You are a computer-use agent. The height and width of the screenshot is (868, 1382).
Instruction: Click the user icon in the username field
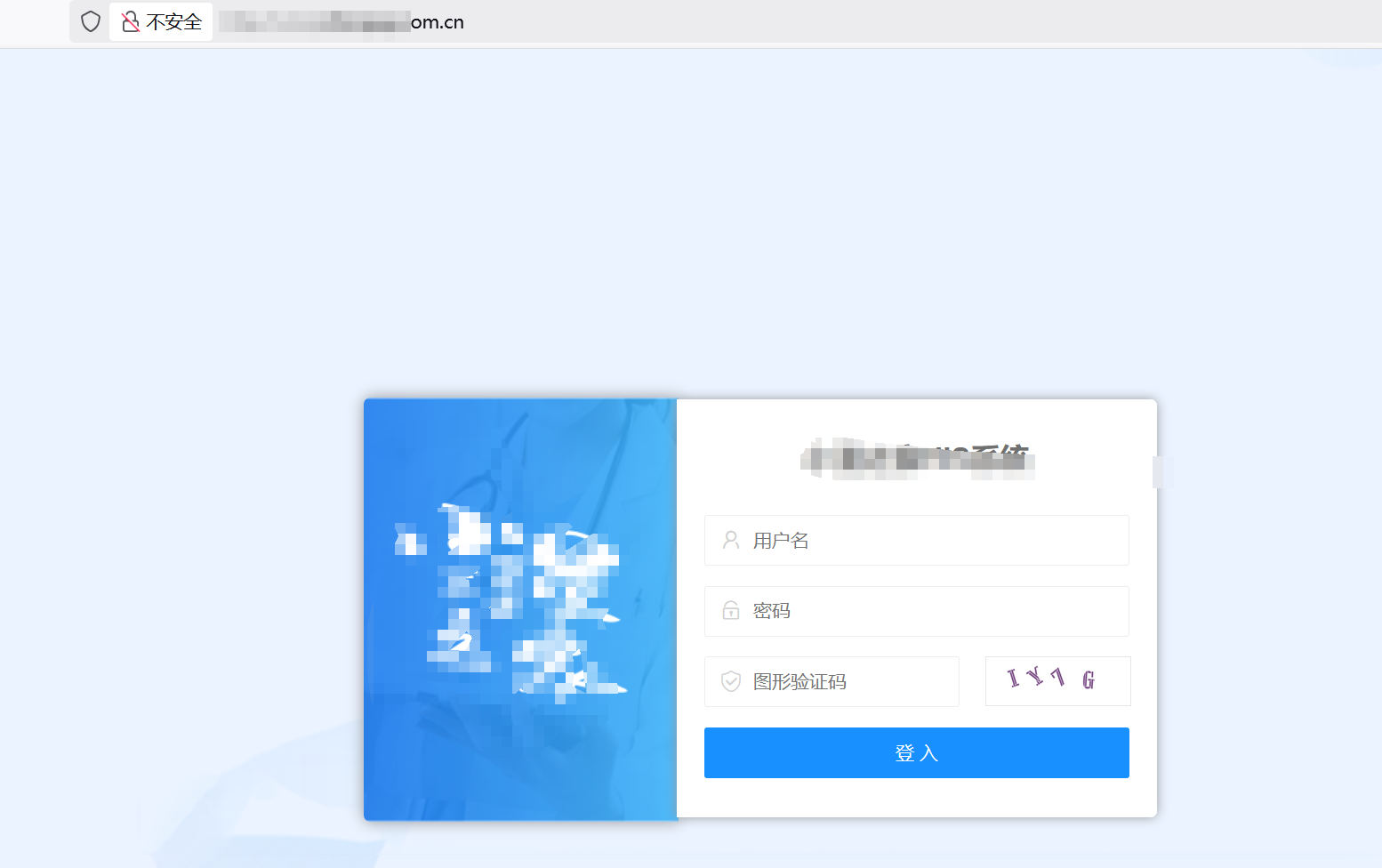click(731, 540)
